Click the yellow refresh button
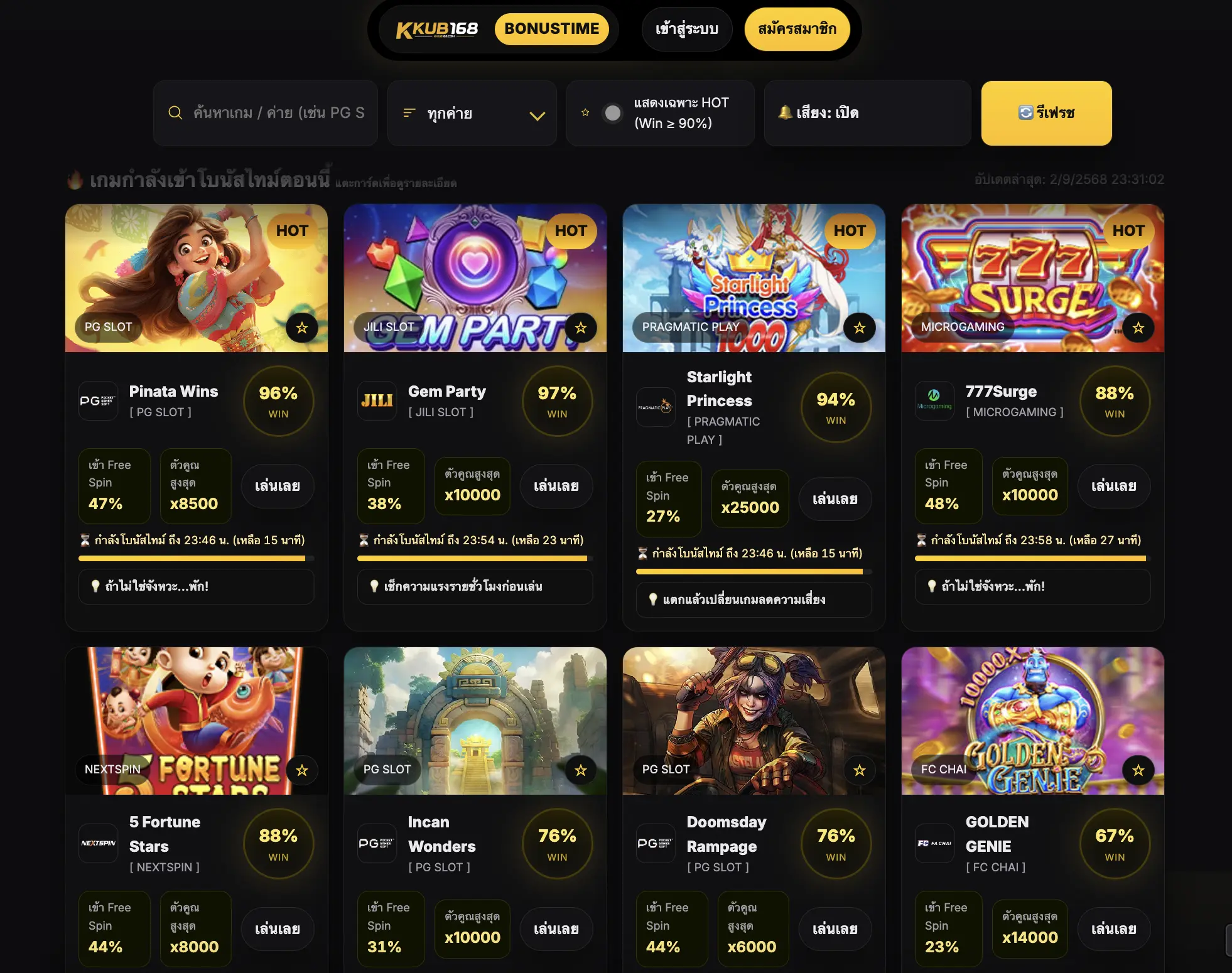1232x973 pixels. click(x=1047, y=113)
